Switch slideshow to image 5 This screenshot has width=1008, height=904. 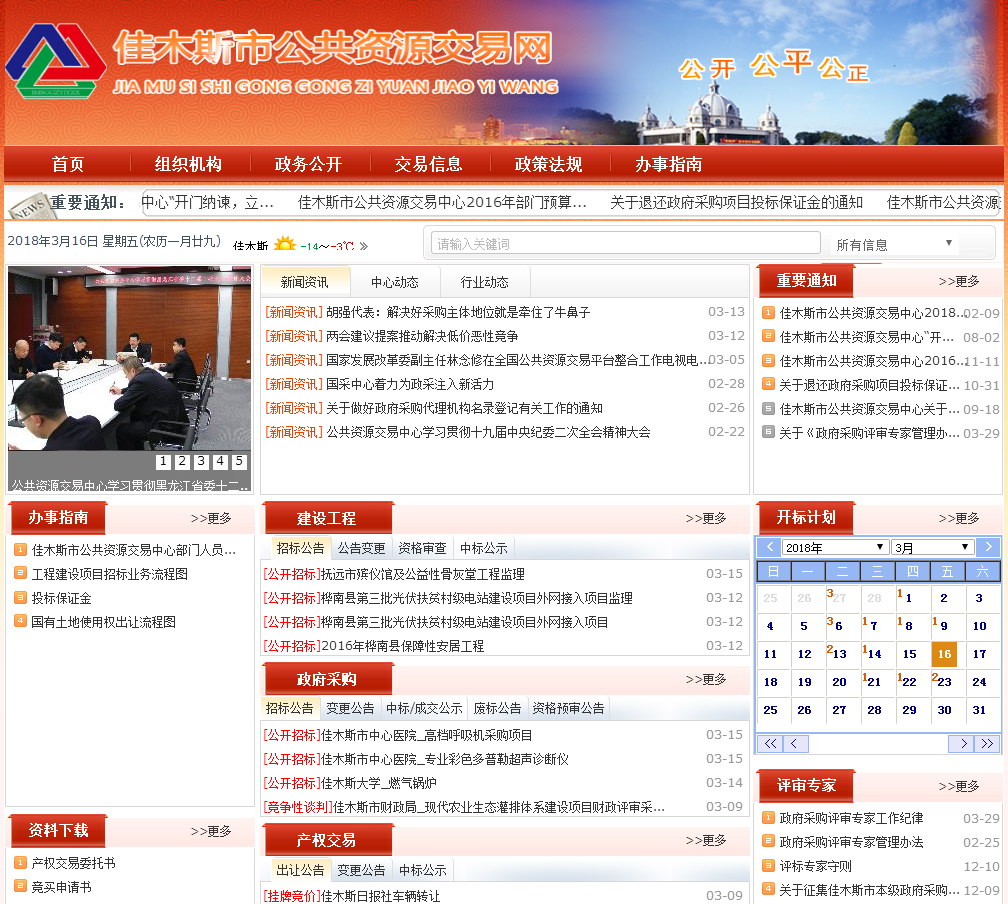239,461
